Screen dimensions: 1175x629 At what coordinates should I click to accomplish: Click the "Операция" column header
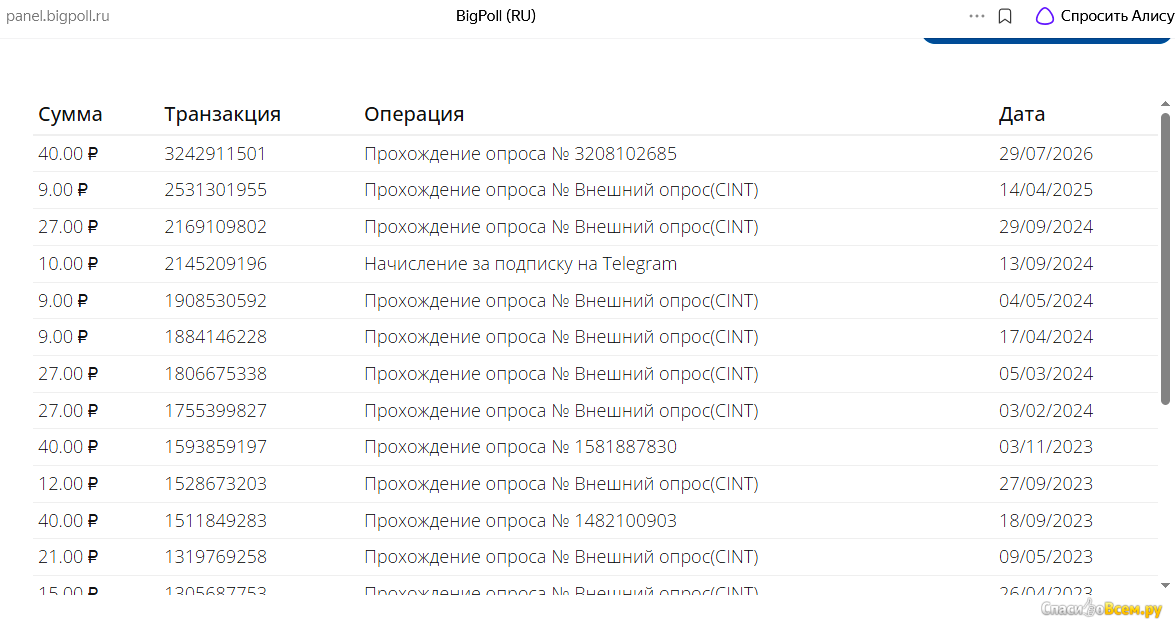click(414, 114)
